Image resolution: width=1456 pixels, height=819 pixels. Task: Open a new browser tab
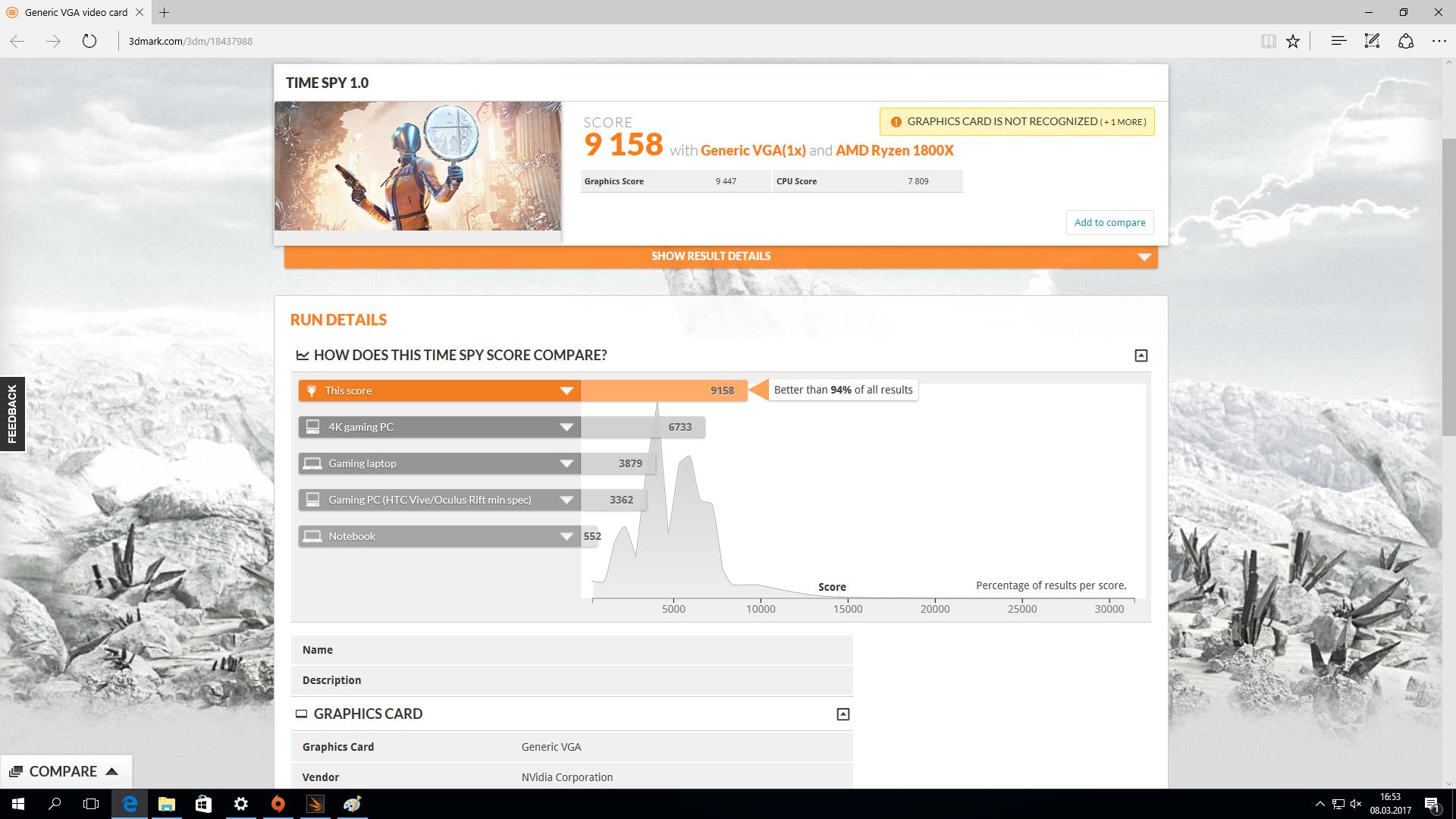(x=165, y=12)
